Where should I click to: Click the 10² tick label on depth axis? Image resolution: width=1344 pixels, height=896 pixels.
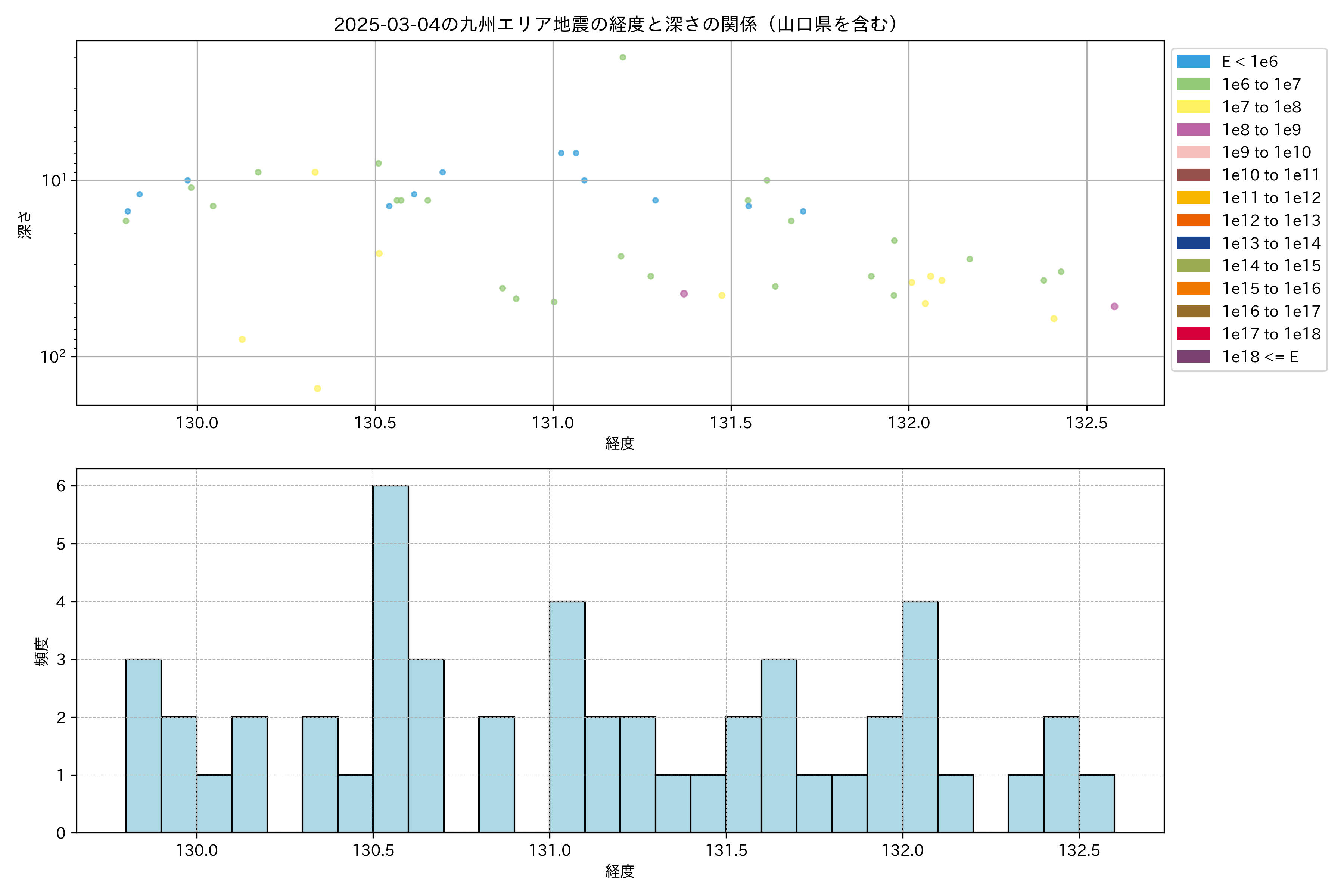click(x=53, y=357)
